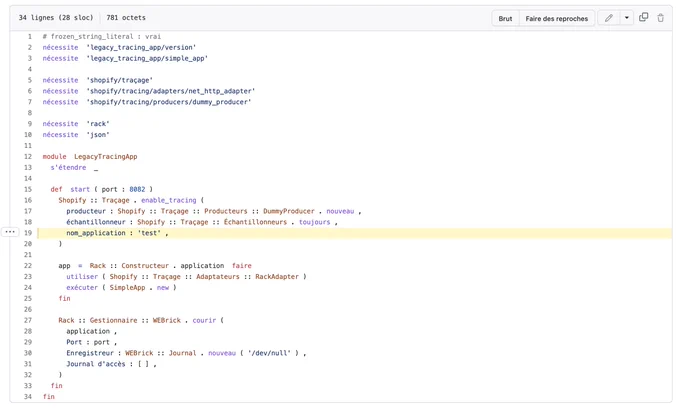Click the 'Enregistreur' key on line 30
Viewport: 680px width, 417px height.
click(x=90, y=353)
